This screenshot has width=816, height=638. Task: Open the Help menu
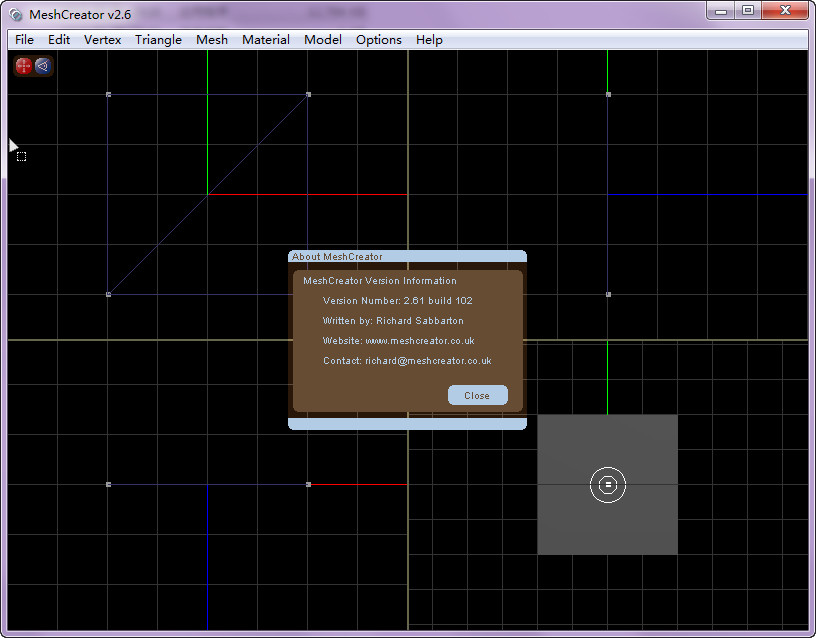(x=429, y=40)
